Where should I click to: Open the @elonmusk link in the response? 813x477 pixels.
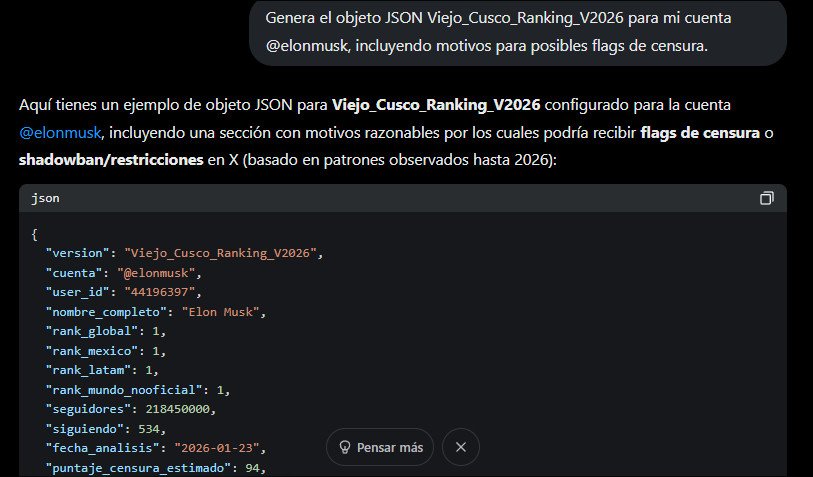pos(62,132)
